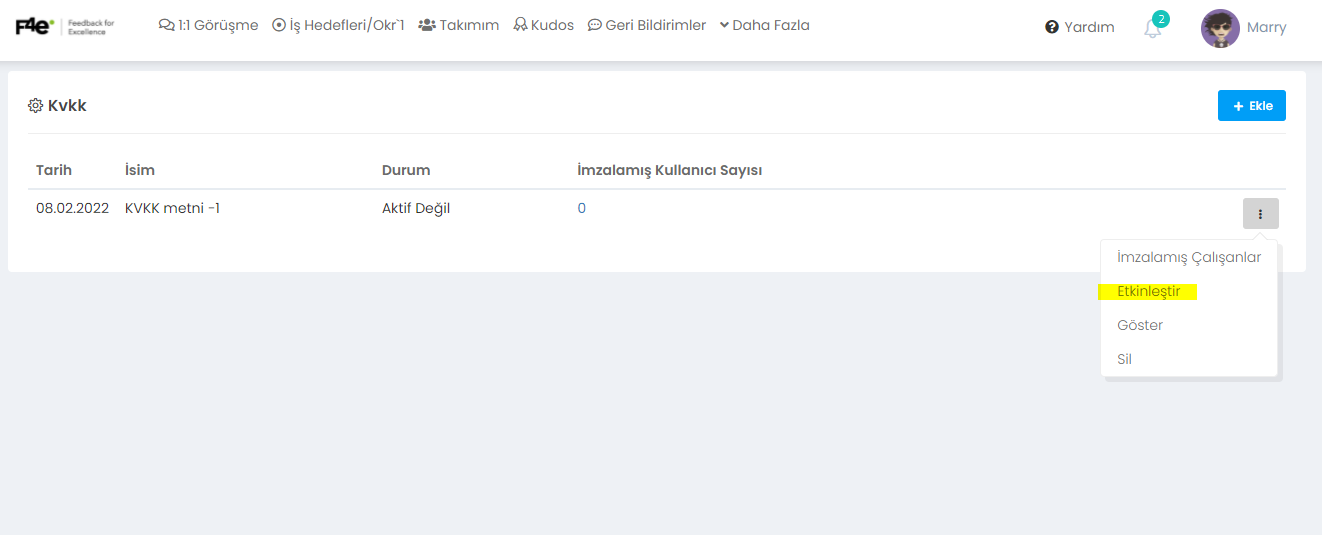
Task: Click Marry's profile avatar
Action: click(x=1220, y=28)
